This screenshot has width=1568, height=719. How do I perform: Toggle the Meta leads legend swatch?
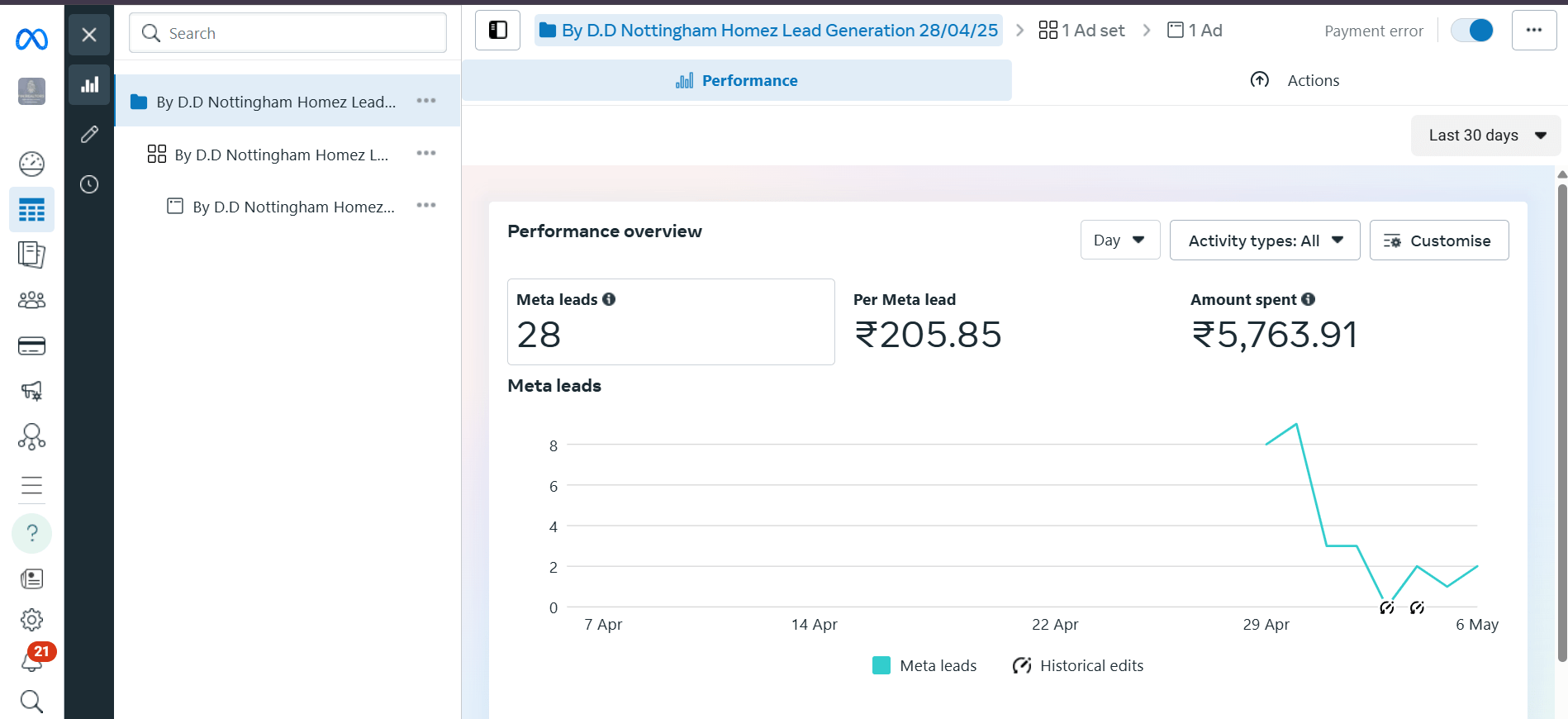point(881,665)
